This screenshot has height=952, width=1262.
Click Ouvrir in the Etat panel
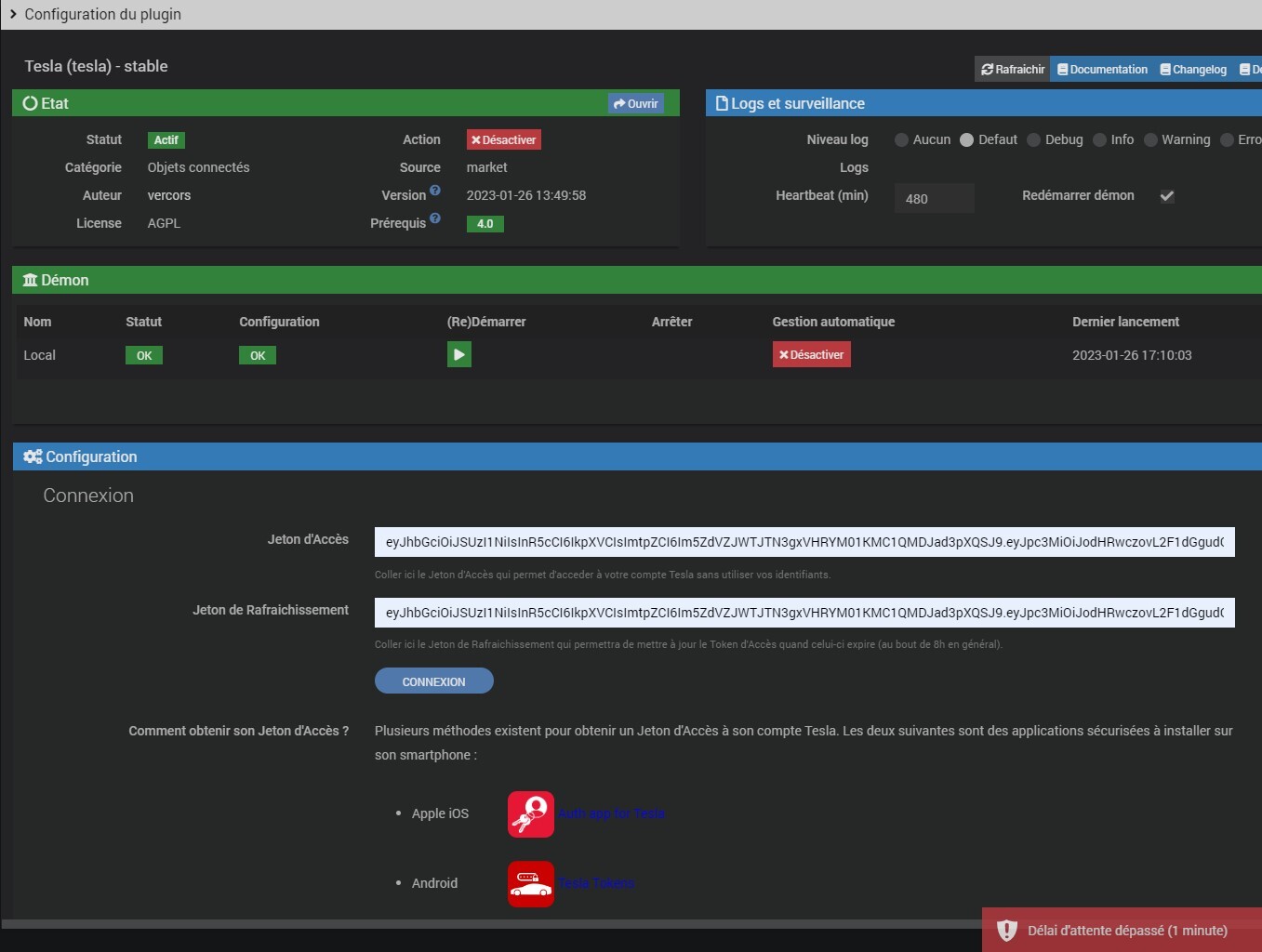636,104
